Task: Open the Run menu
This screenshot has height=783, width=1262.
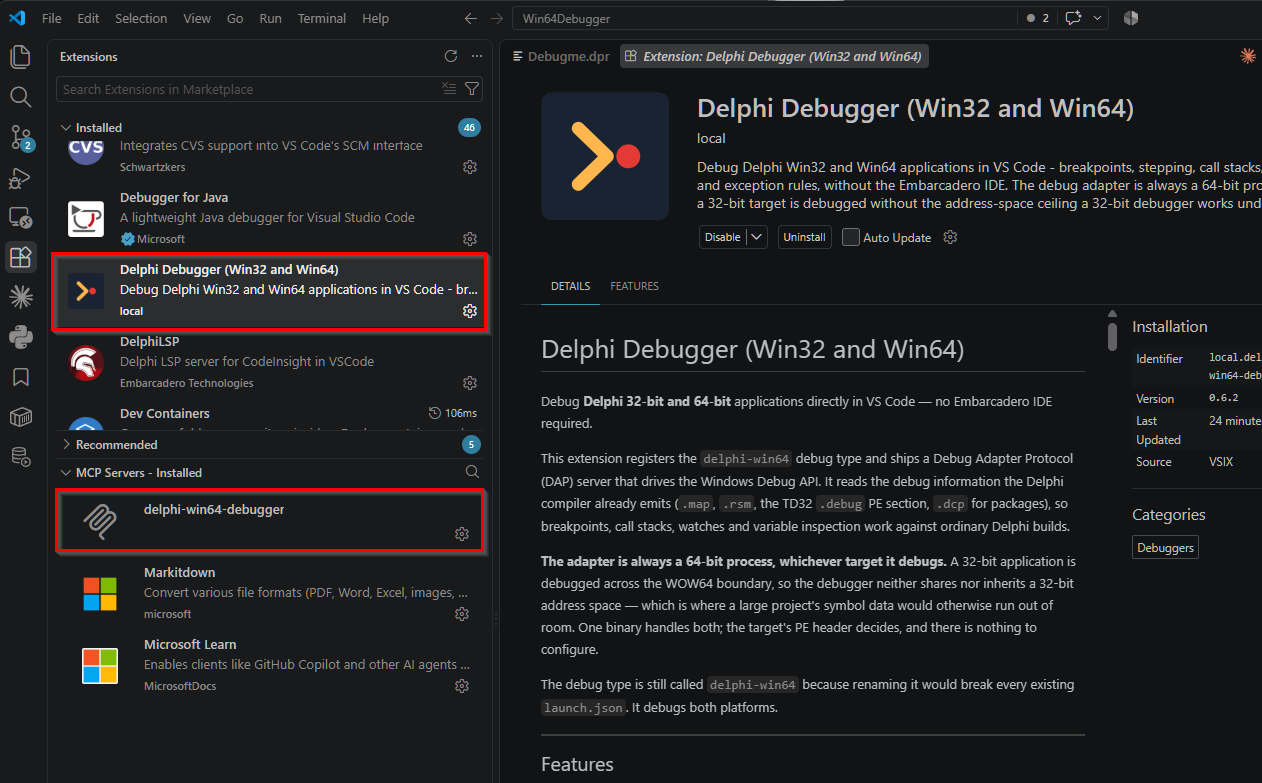Action: [x=270, y=18]
